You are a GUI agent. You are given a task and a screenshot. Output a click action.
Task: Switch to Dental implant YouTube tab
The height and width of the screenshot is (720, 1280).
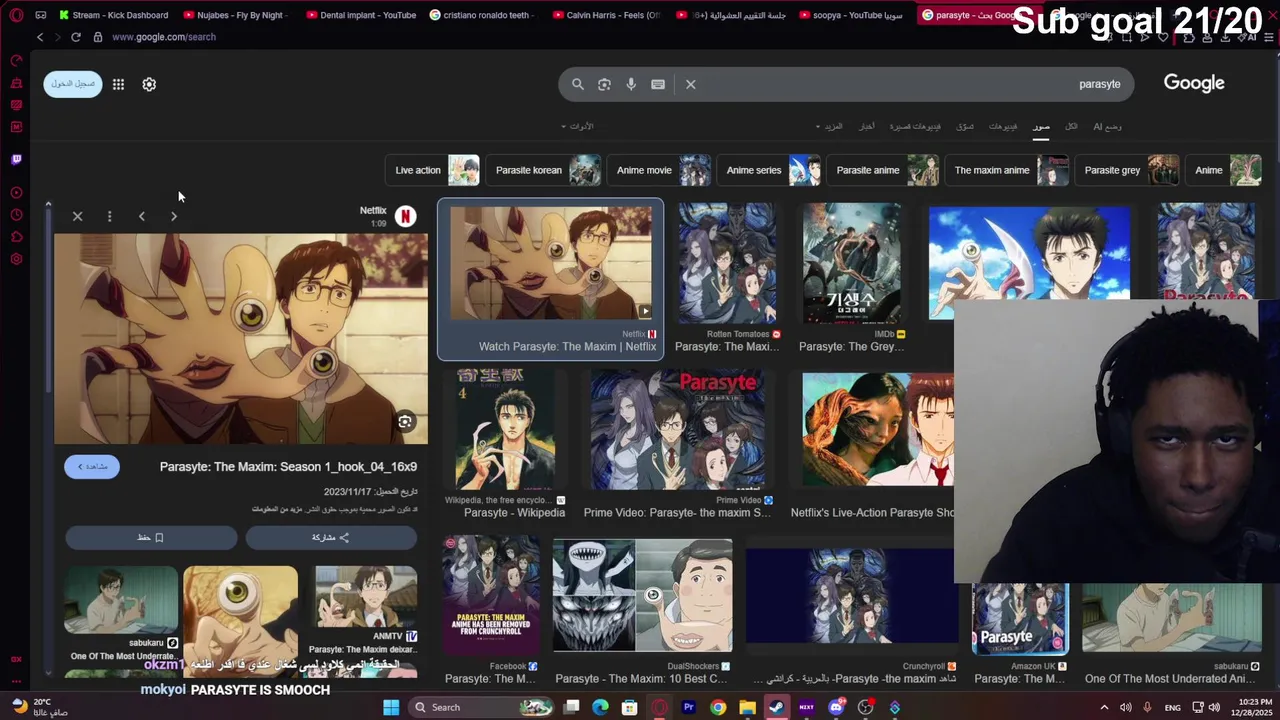point(360,15)
